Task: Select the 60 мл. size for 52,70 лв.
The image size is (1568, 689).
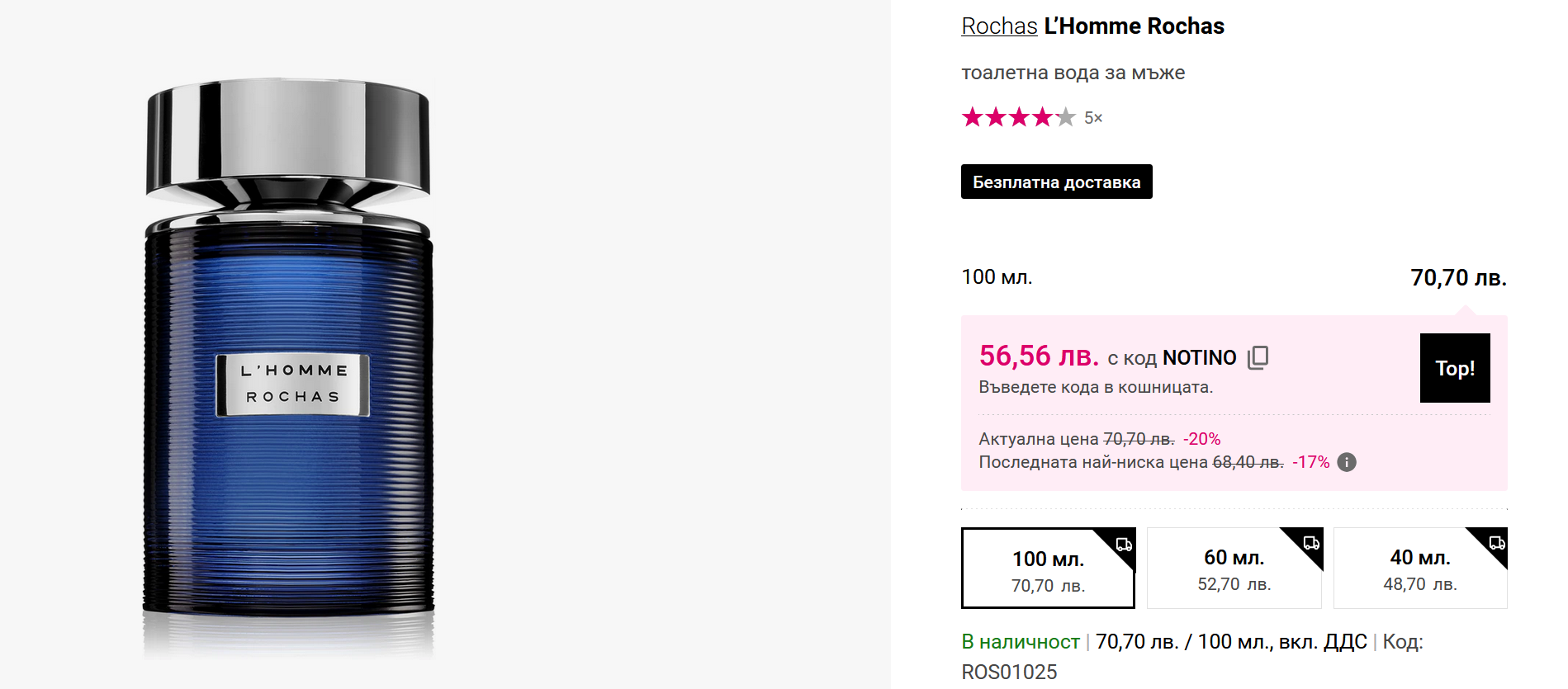Action: coord(1234,570)
